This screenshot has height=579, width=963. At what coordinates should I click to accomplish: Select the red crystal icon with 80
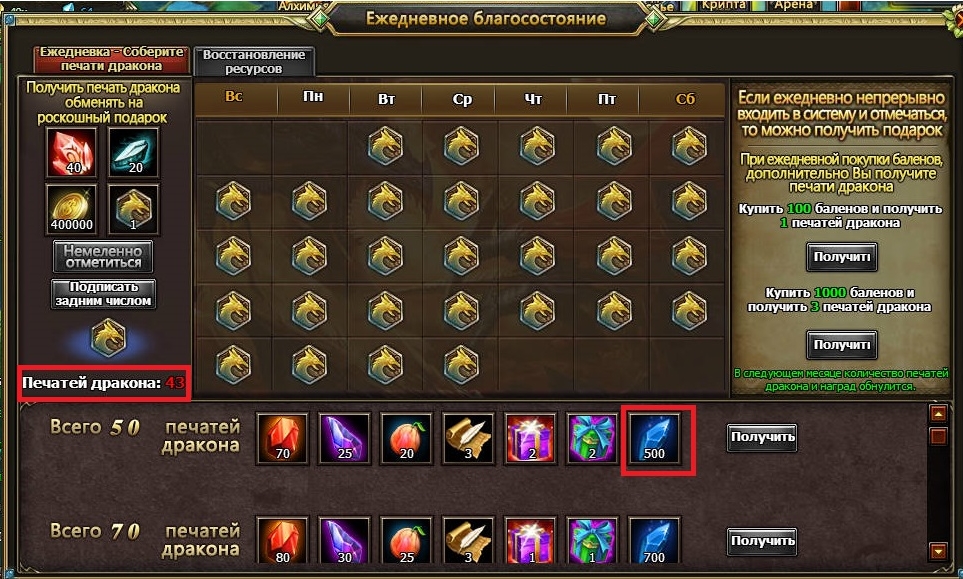(283, 542)
